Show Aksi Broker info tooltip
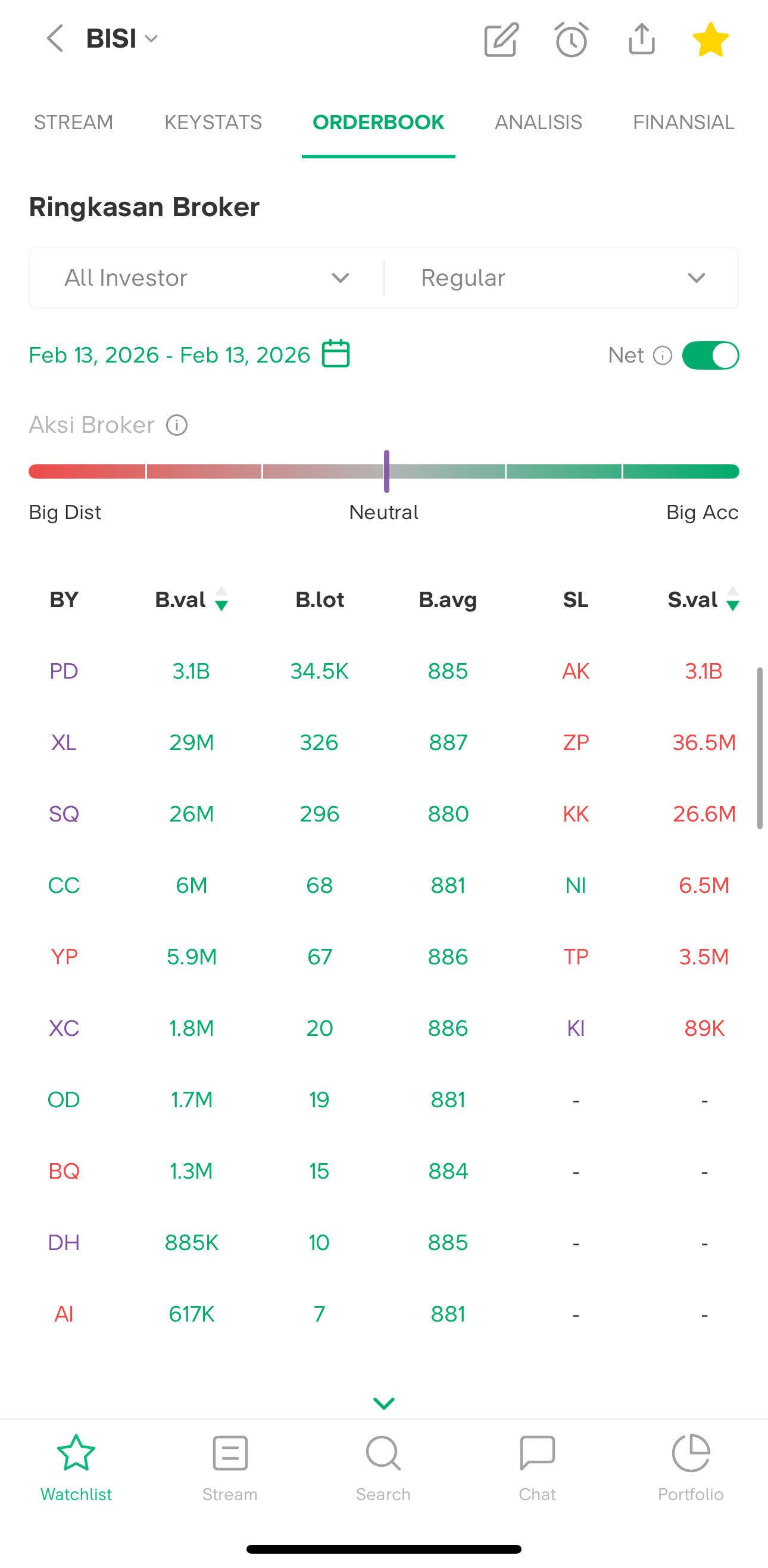Image resolution: width=768 pixels, height=1568 pixels. click(x=177, y=425)
